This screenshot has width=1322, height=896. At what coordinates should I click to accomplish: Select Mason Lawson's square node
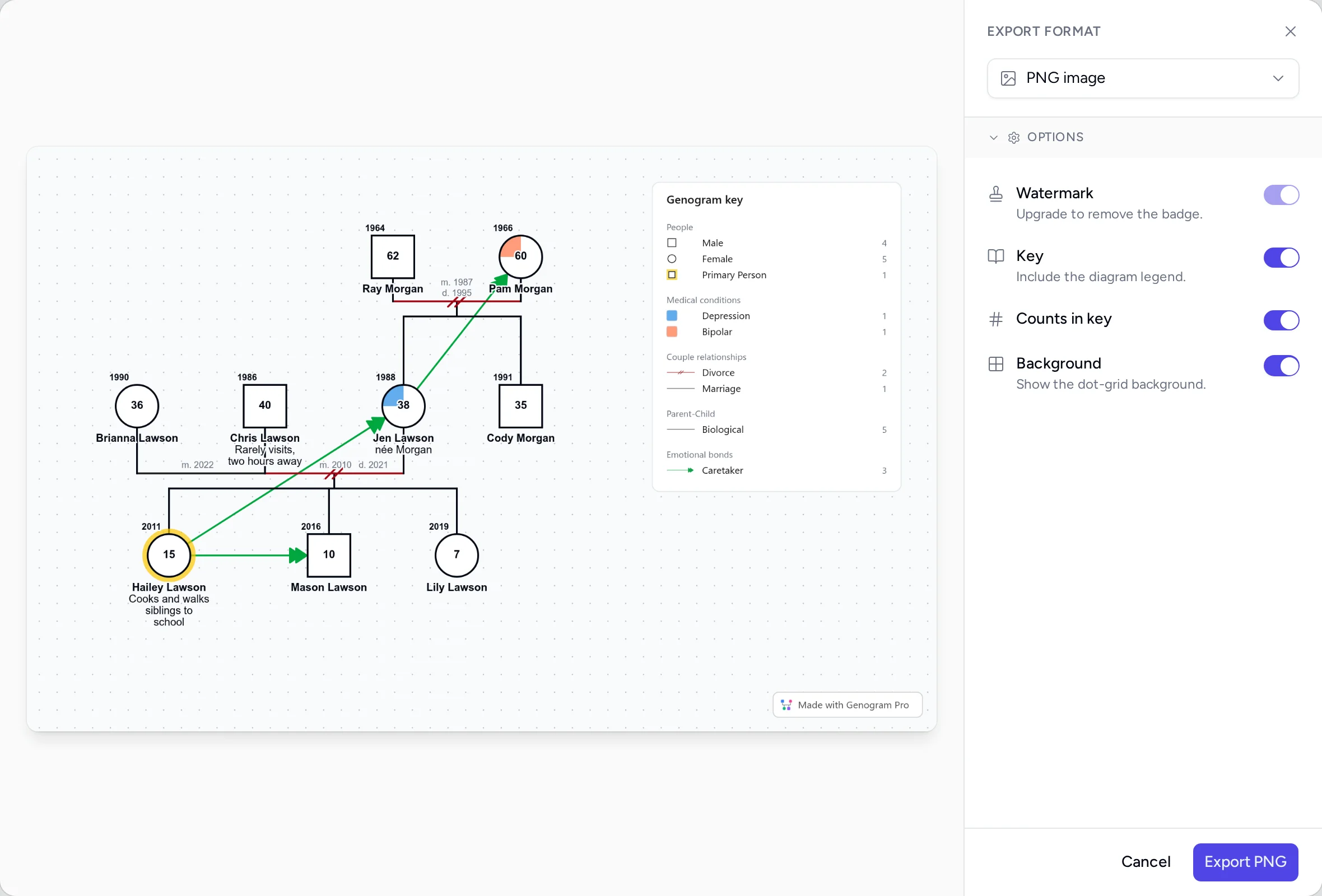pyautogui.click(x=329, y=555)
